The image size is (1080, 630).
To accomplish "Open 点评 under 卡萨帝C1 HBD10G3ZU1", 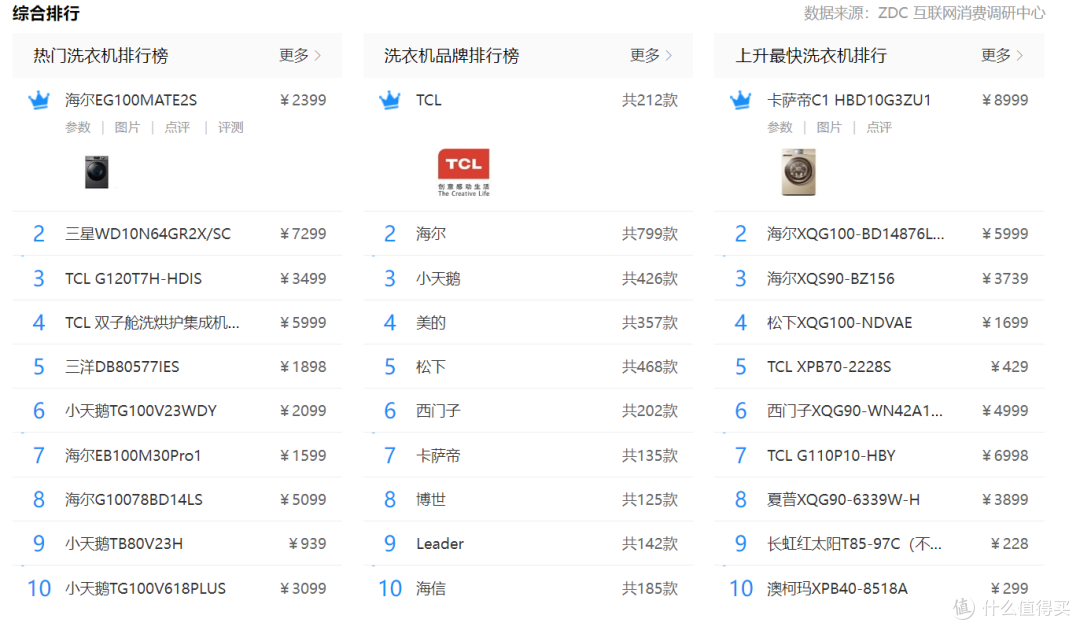I will [878, 127].
